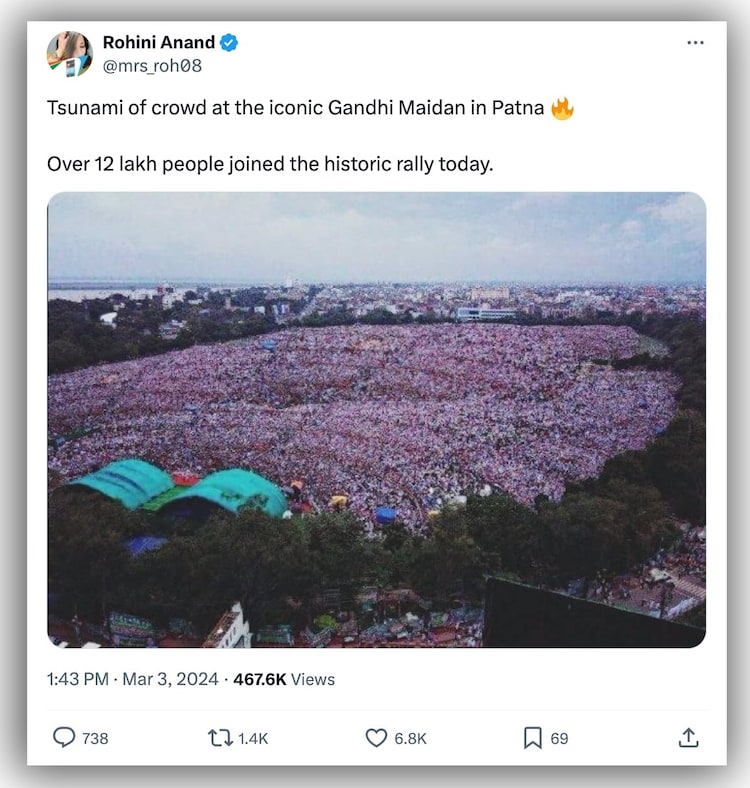Viewport: 750px width, 788px height.
Task: Open Rohini Anand's profile picture
Action: (x=70, y=54)
